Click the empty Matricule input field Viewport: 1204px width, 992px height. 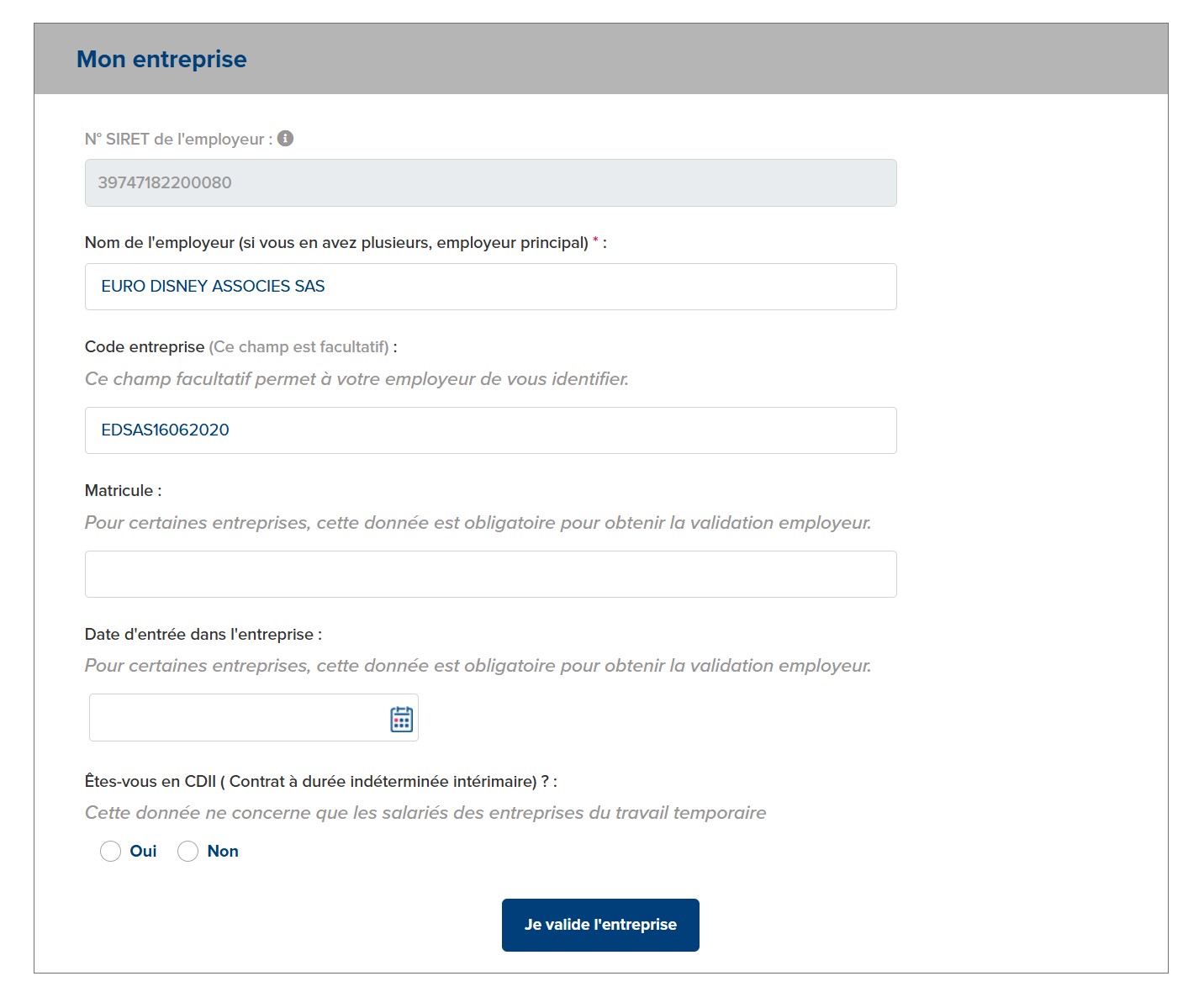coord(491,574)
